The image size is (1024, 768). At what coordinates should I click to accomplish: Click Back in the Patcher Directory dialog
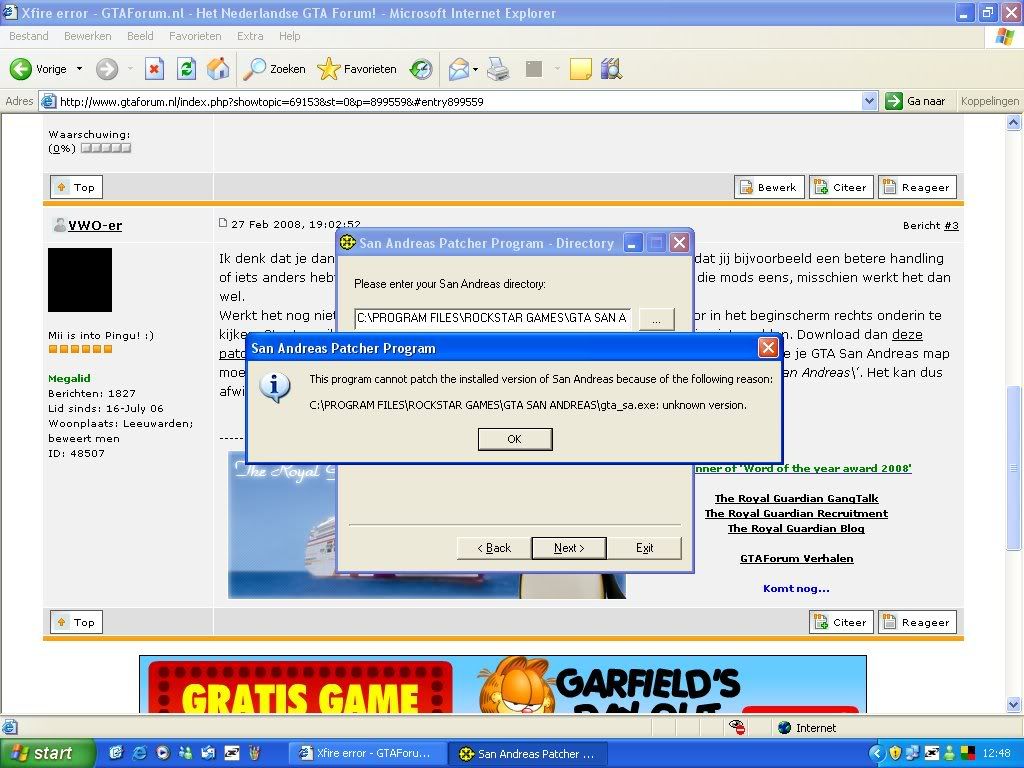(x=494, y=548)
